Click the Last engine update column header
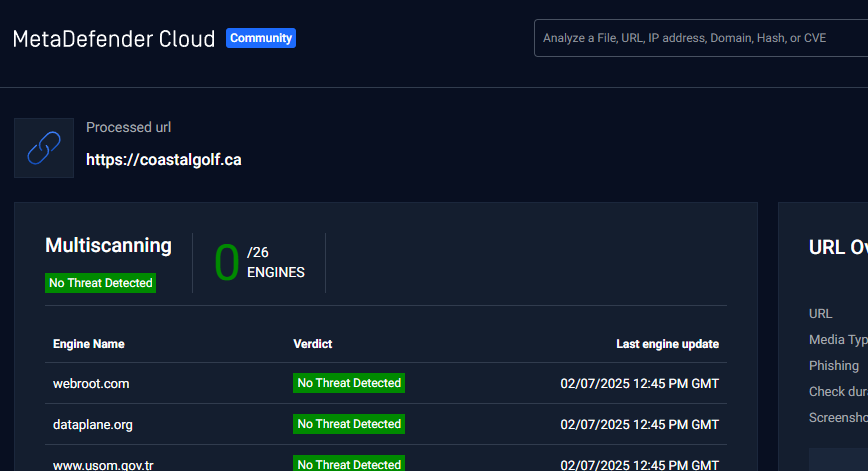The height and width of the screenshot is (471, 868). 668,344
